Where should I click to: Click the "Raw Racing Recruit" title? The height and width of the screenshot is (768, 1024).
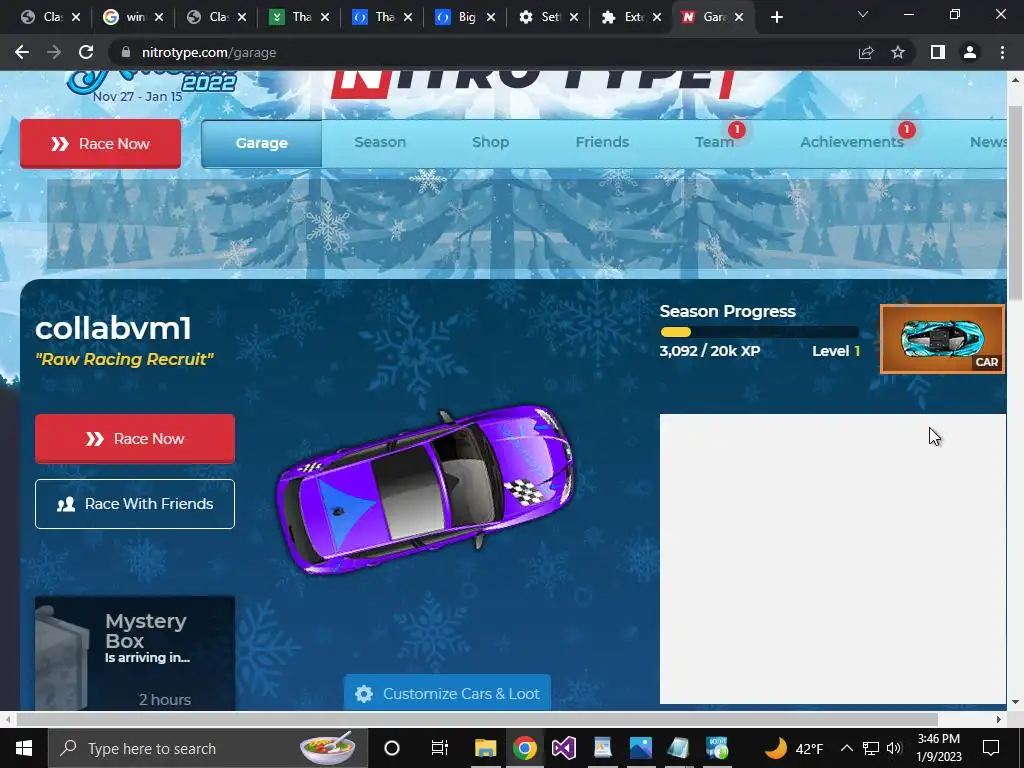[x=124, y=359]
